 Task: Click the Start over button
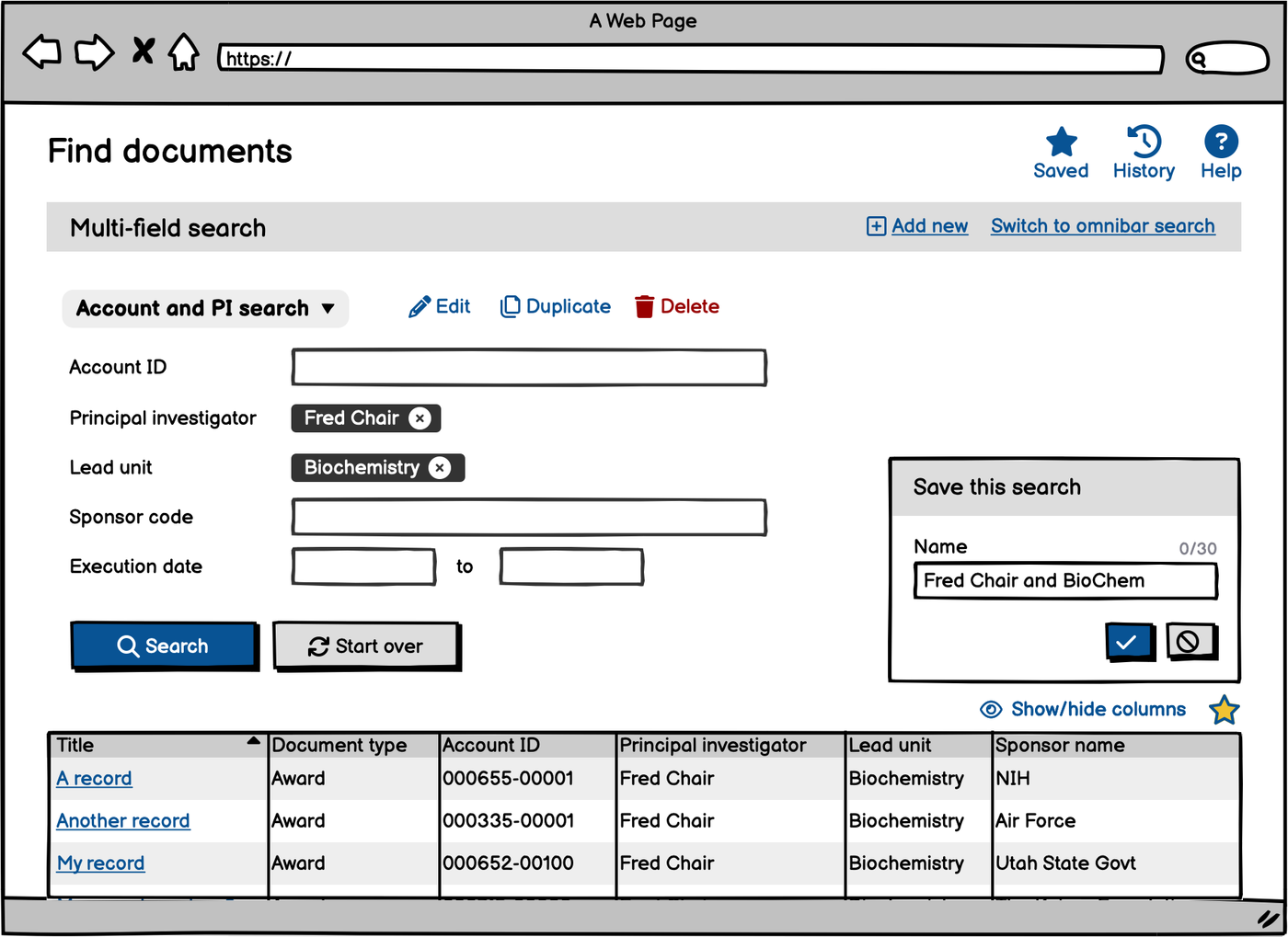pos(366,646)
